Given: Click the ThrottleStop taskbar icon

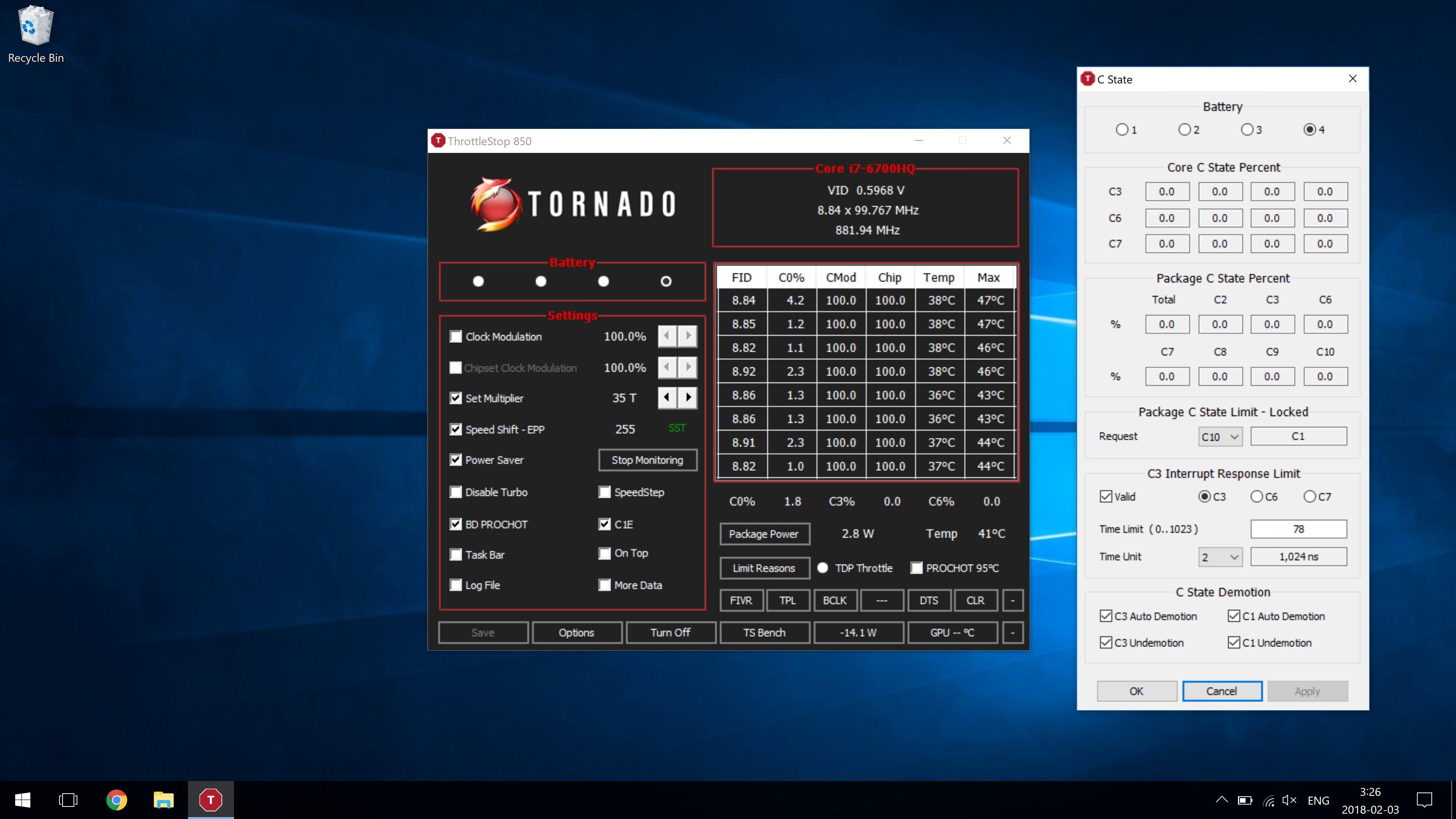Looking at the screenshot, I should (x=210, y=800).
